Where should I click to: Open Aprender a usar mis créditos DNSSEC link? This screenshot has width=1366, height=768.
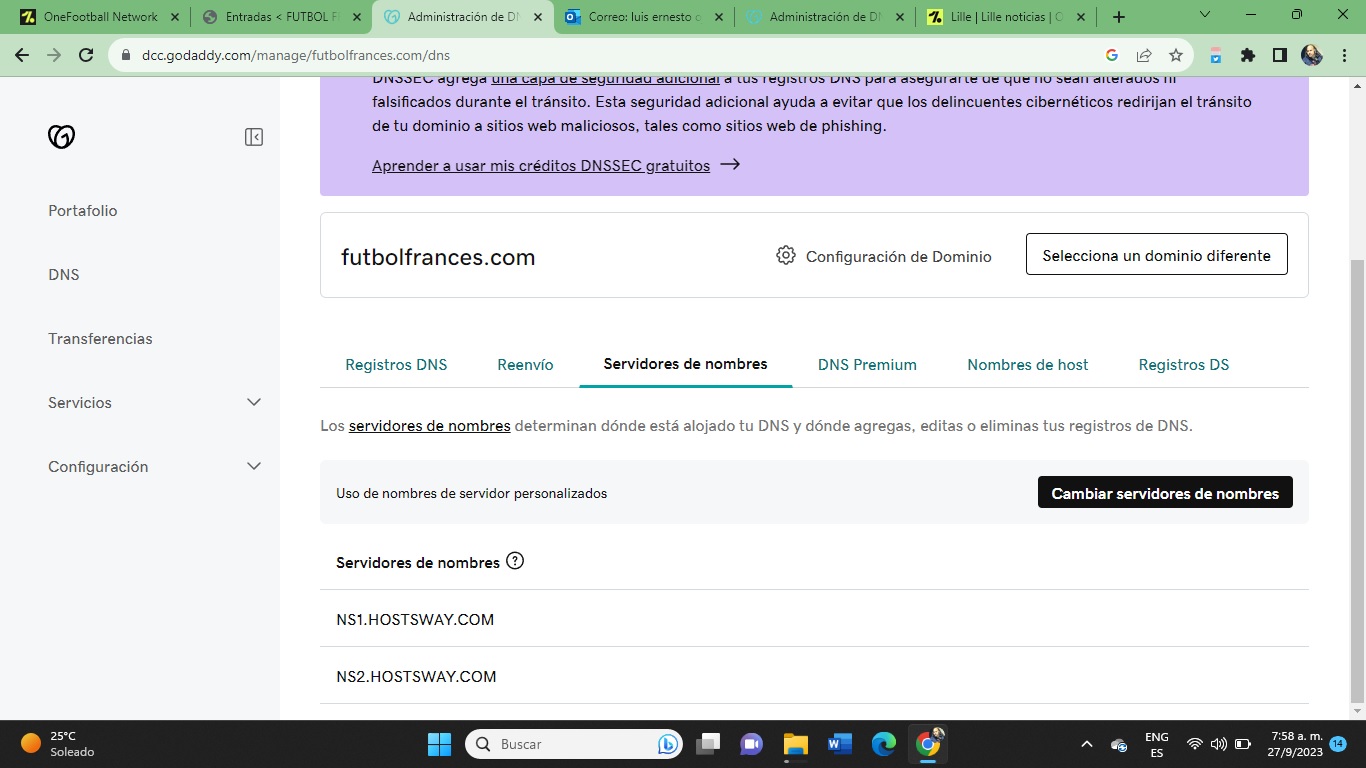[541, 166]
